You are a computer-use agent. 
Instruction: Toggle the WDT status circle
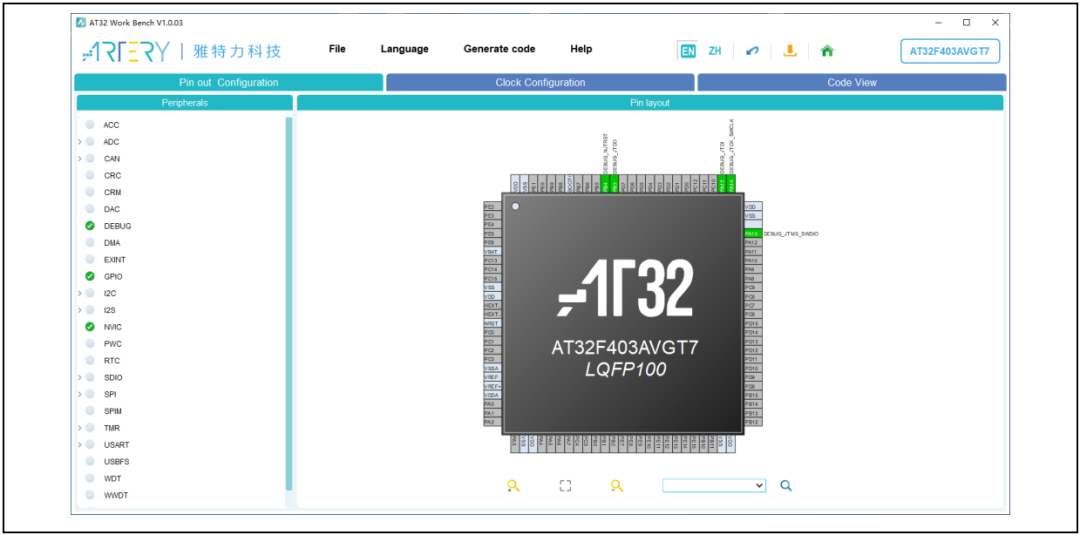tap(90, 478)
